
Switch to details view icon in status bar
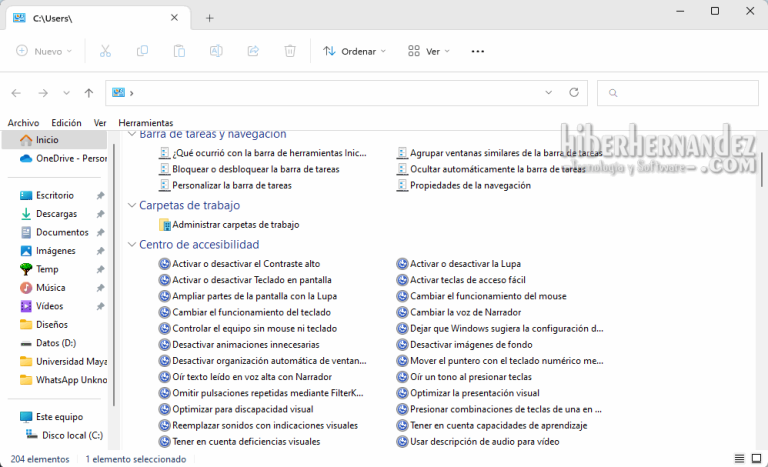739,459
